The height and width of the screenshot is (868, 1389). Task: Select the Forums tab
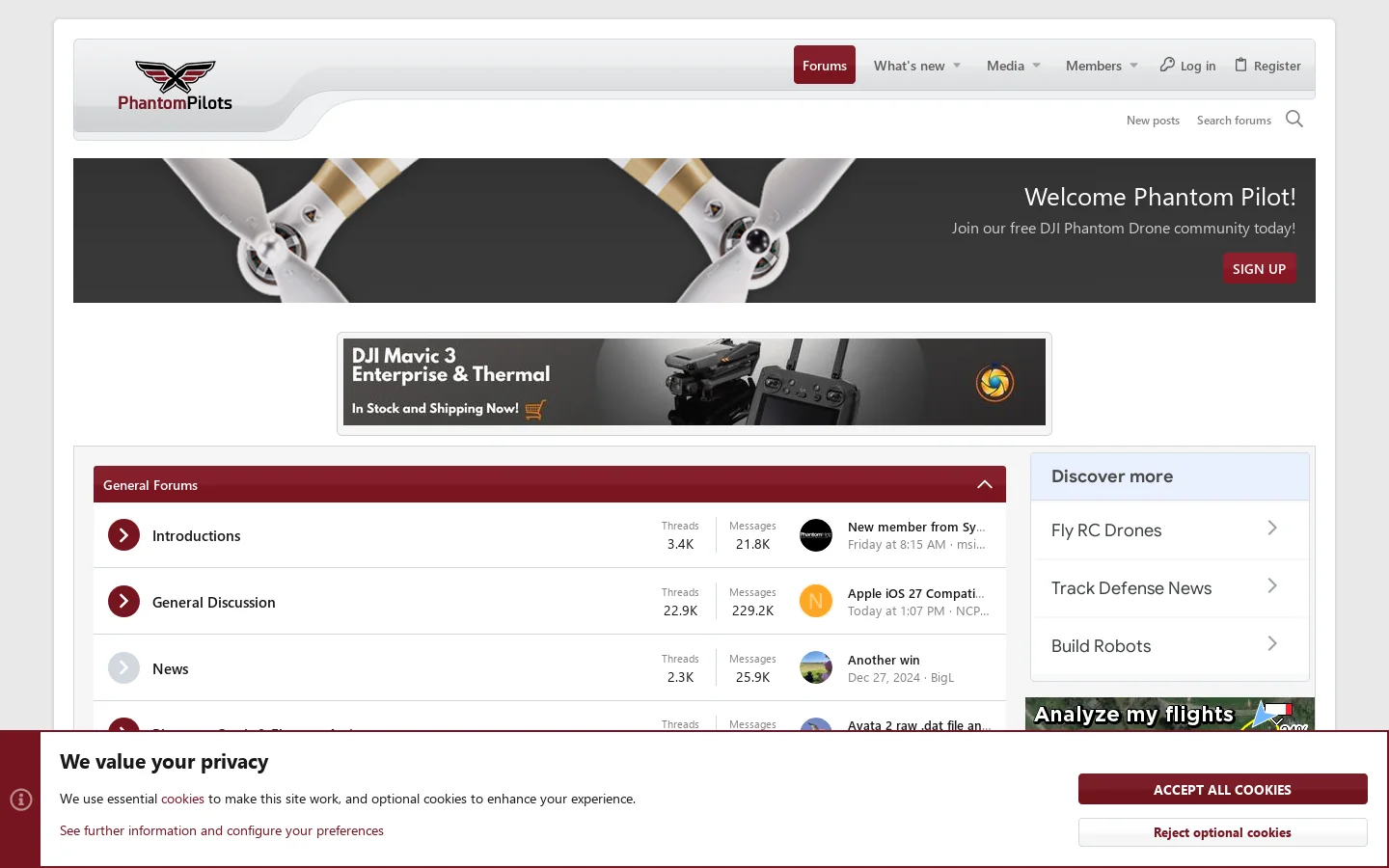click(x=825, y=66)
